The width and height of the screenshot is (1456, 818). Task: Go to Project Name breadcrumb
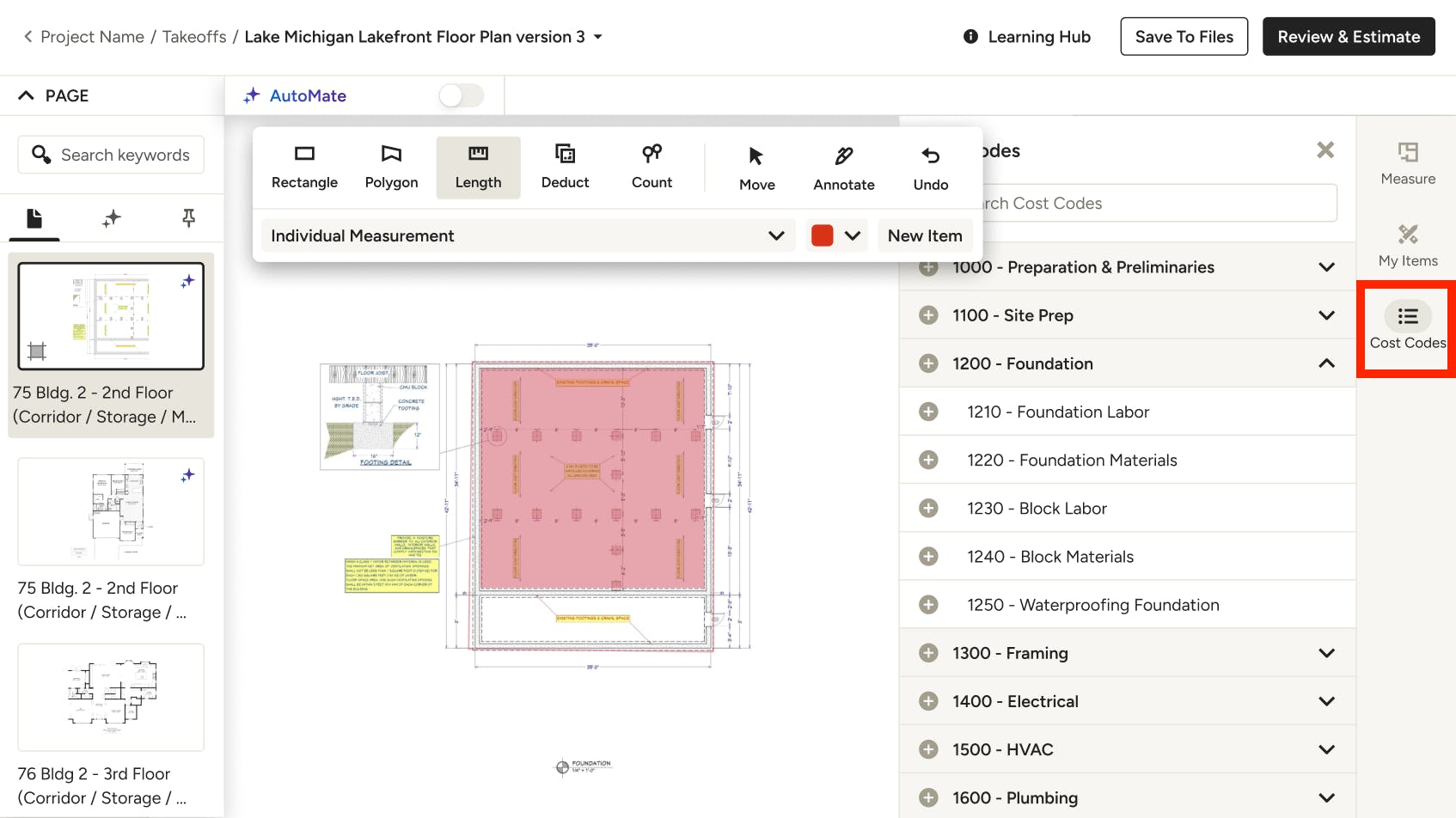[x=92, y=36]
